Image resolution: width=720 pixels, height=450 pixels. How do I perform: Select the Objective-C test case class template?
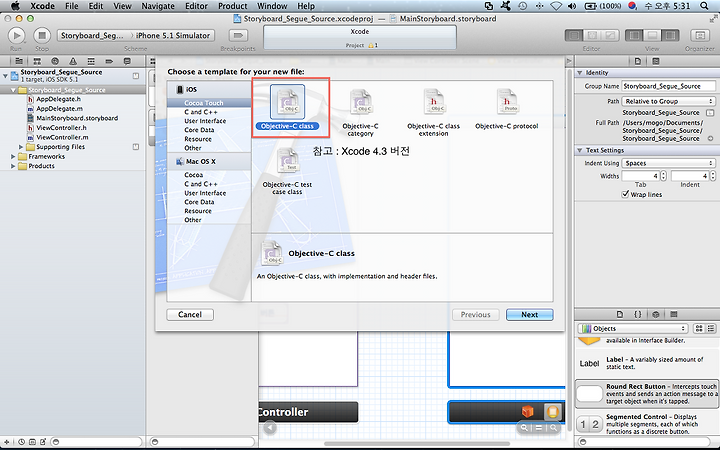tap(287, 172)
